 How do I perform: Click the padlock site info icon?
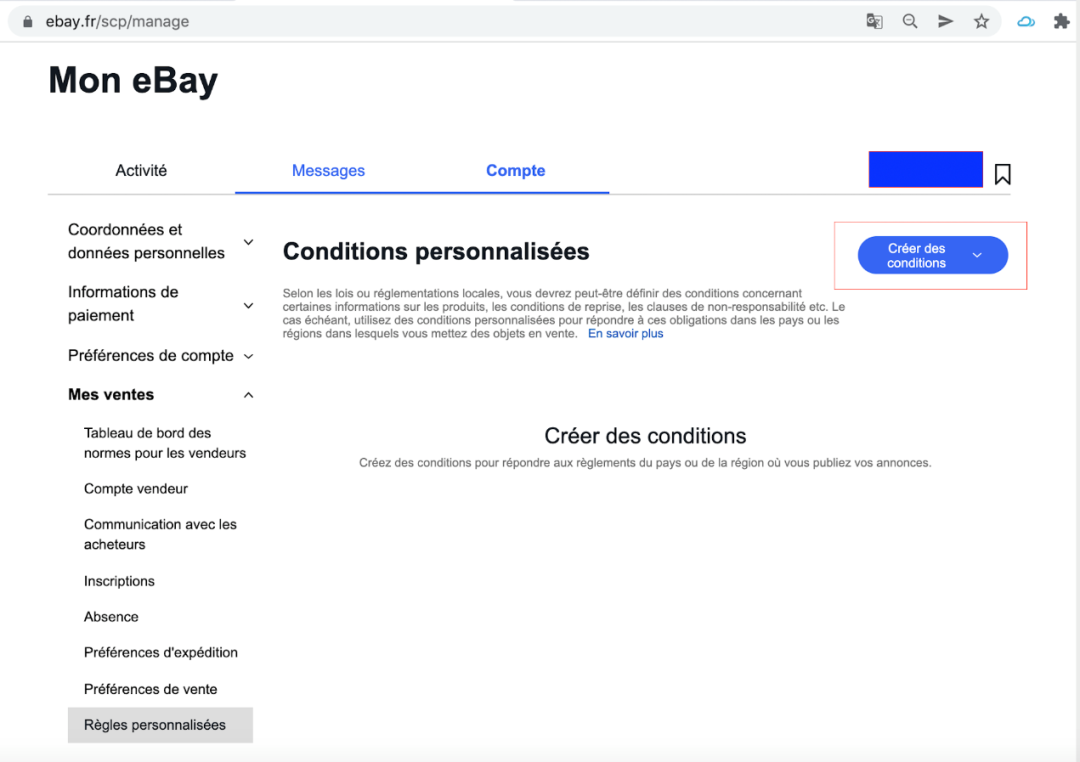28,21
